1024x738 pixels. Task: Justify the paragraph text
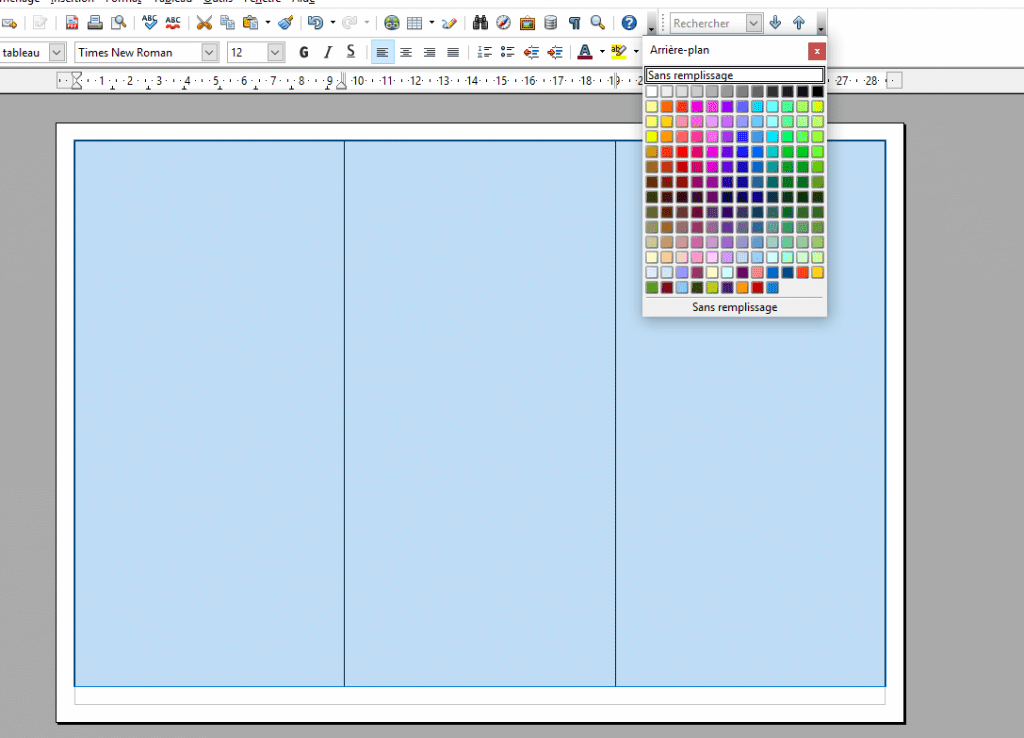tap(453, 52)
